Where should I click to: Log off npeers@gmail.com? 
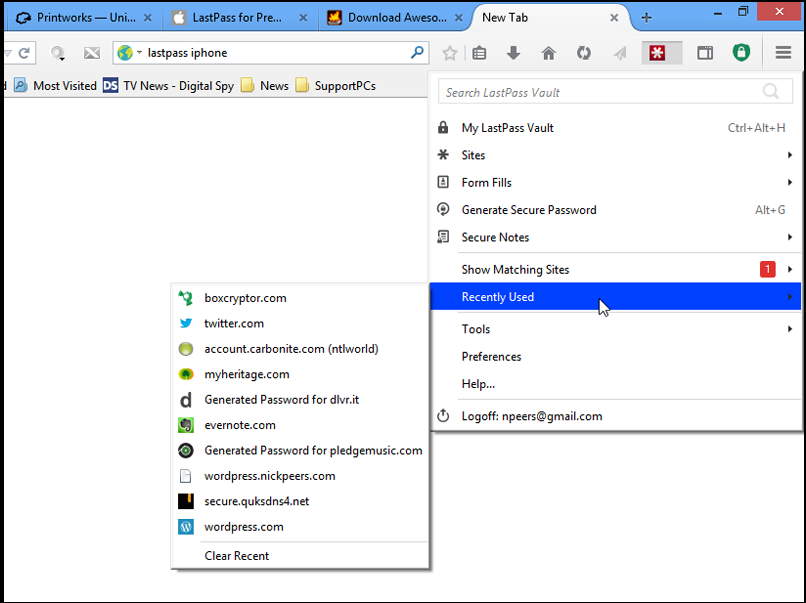pos(615,416)
